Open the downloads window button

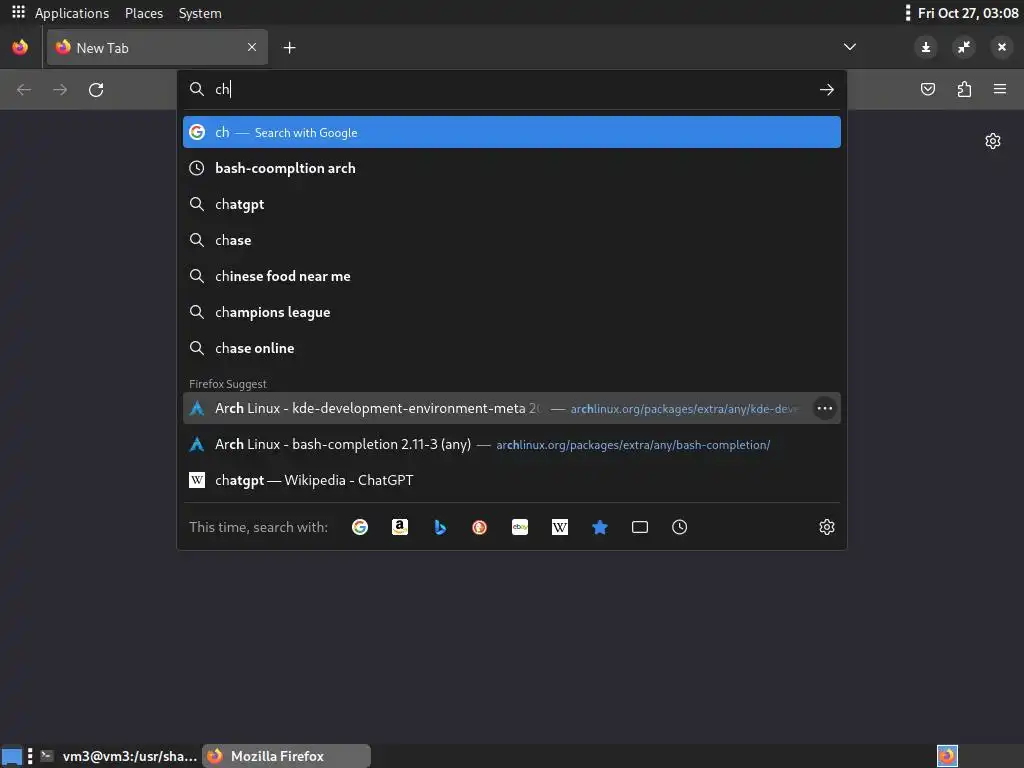point(926,47)
